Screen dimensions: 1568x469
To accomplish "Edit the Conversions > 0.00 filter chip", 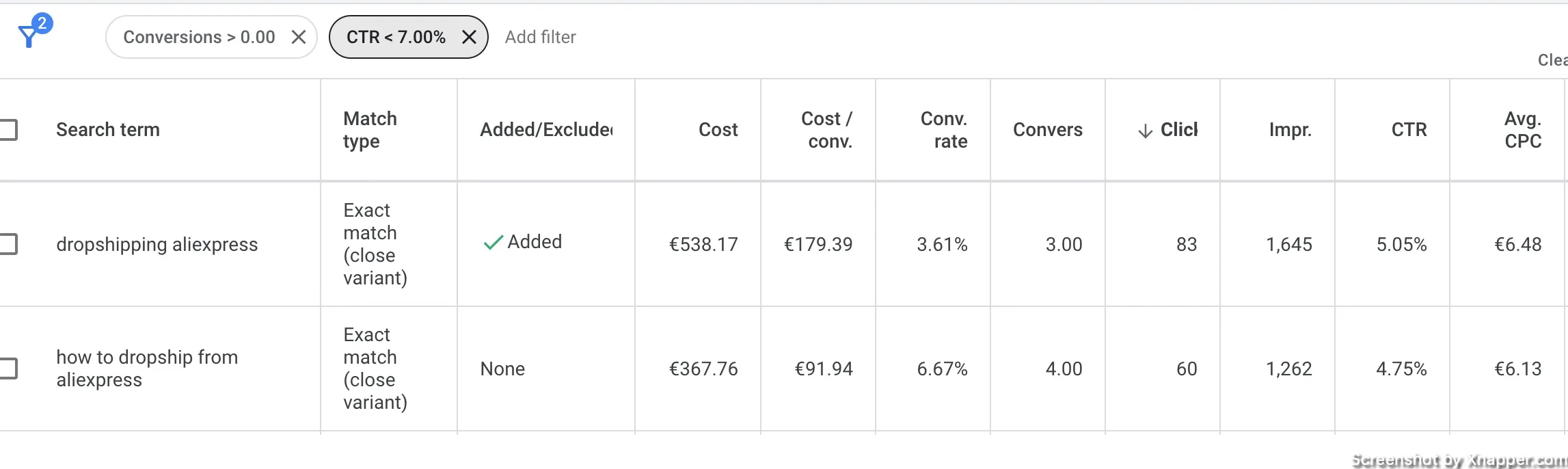I will [199, 37].
